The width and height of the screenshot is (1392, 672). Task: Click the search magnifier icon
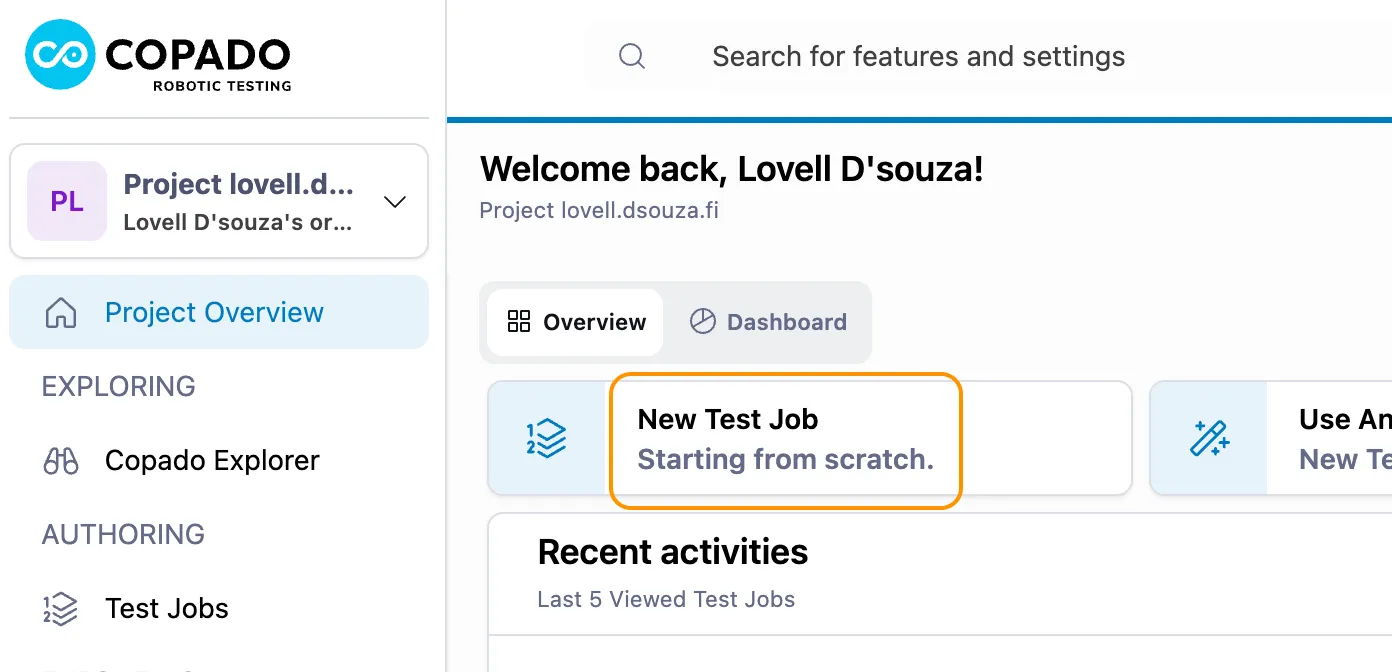click(631, 56)
